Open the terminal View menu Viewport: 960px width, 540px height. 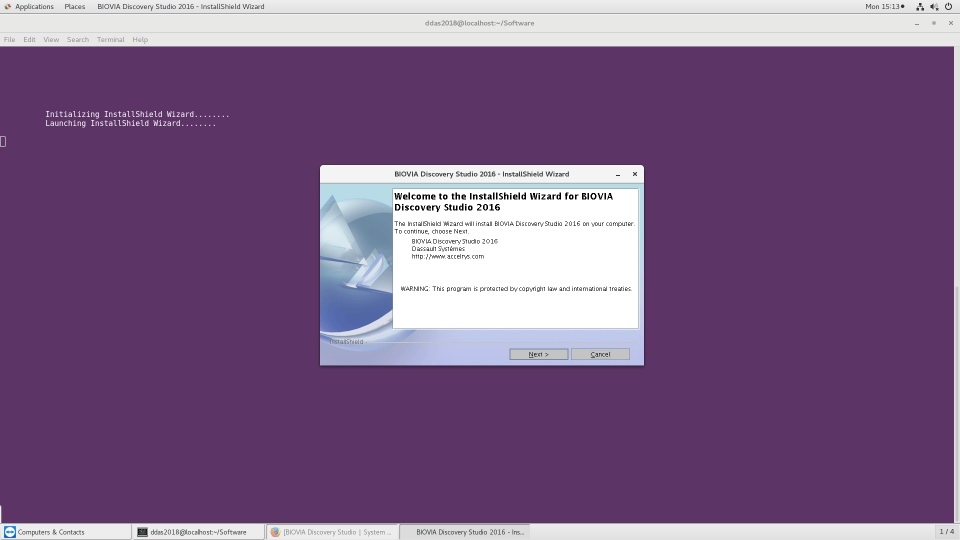pyautogui.click(x=51, y=39)
